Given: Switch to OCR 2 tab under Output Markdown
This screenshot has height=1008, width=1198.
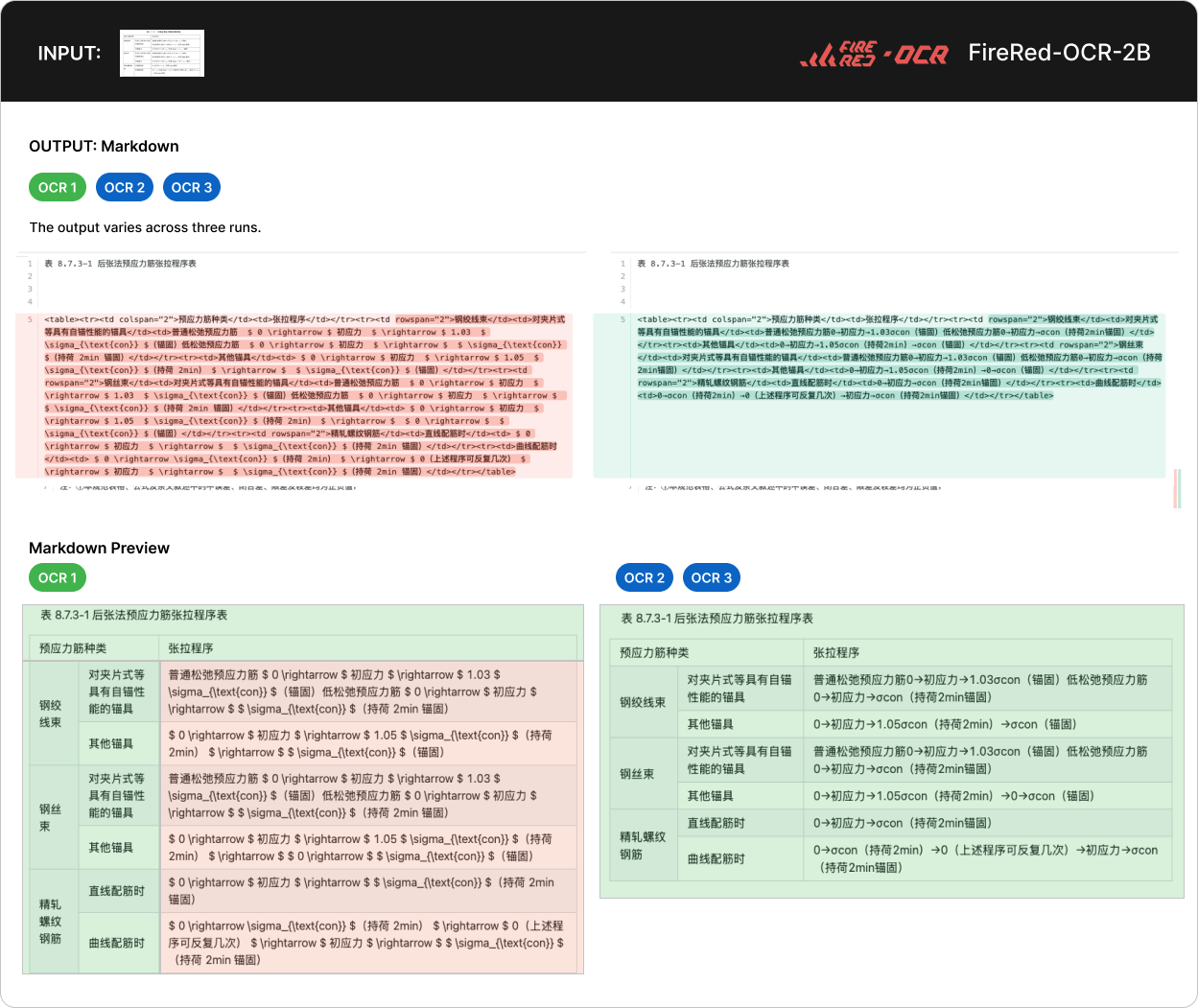Looking at the screenshot, I should 125,187.
